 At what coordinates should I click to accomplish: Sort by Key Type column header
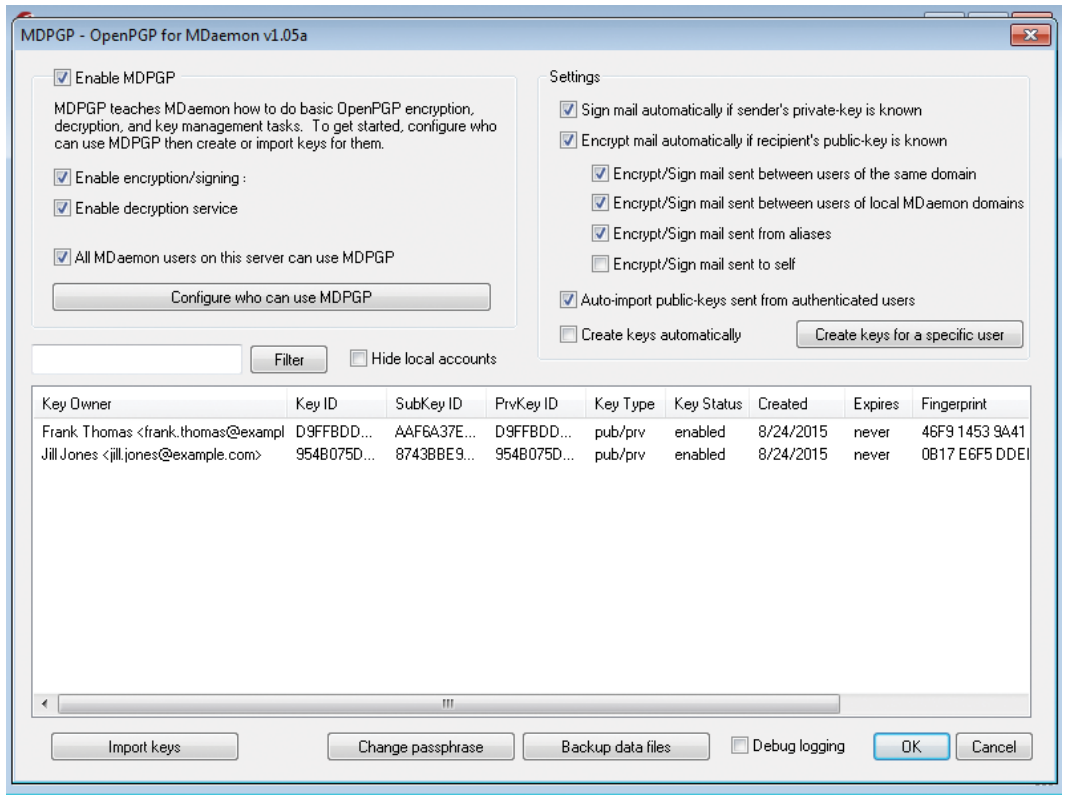[x=625, y=404]
